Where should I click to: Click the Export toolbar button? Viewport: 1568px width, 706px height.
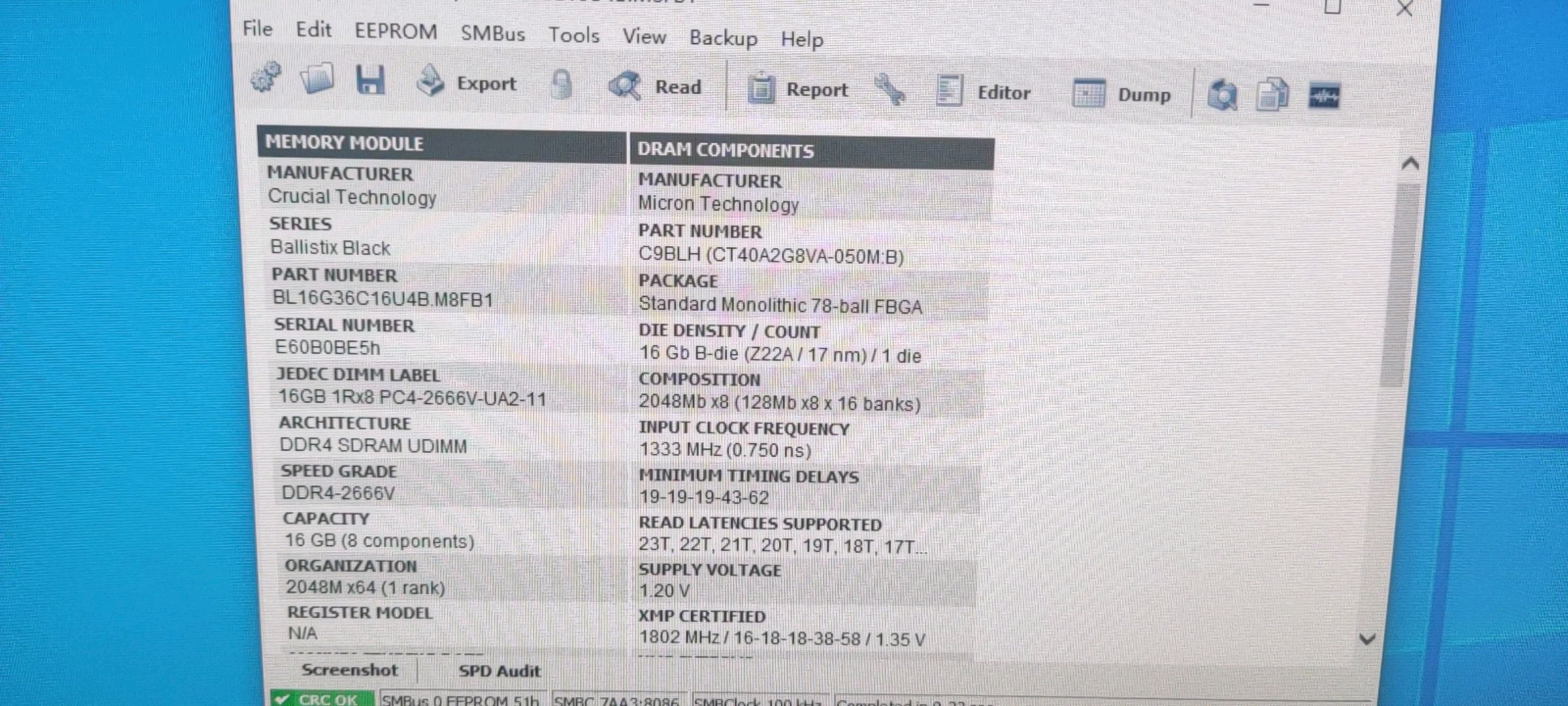coord(466,83)
